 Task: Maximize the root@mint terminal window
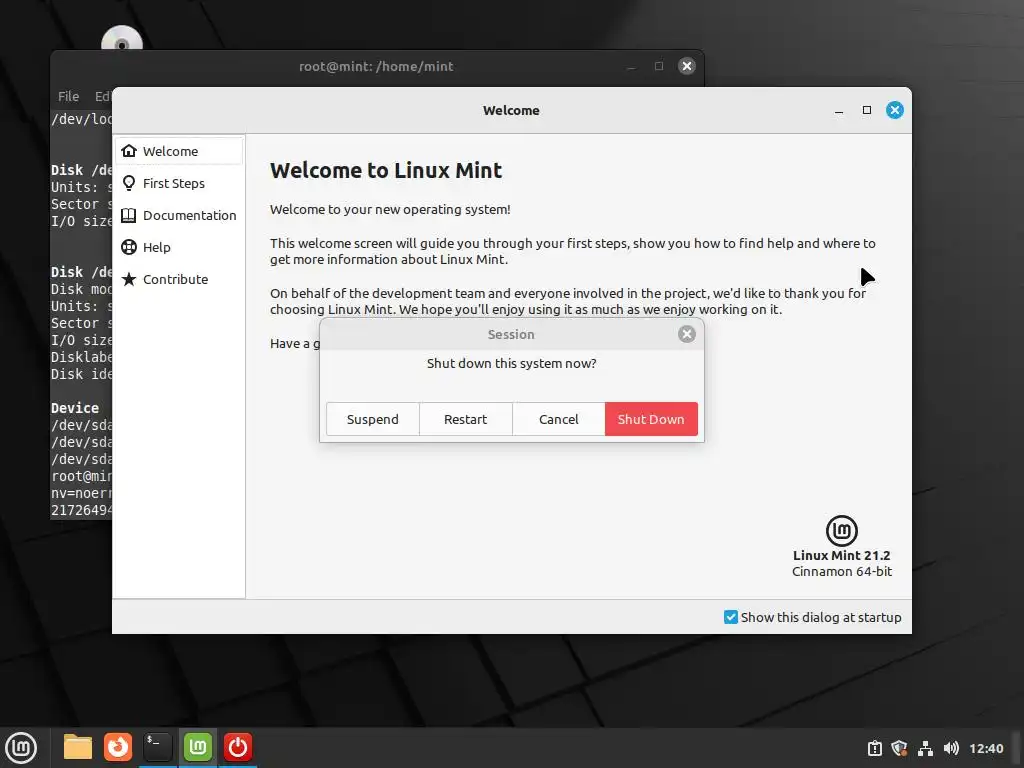(x=659, y=66)
